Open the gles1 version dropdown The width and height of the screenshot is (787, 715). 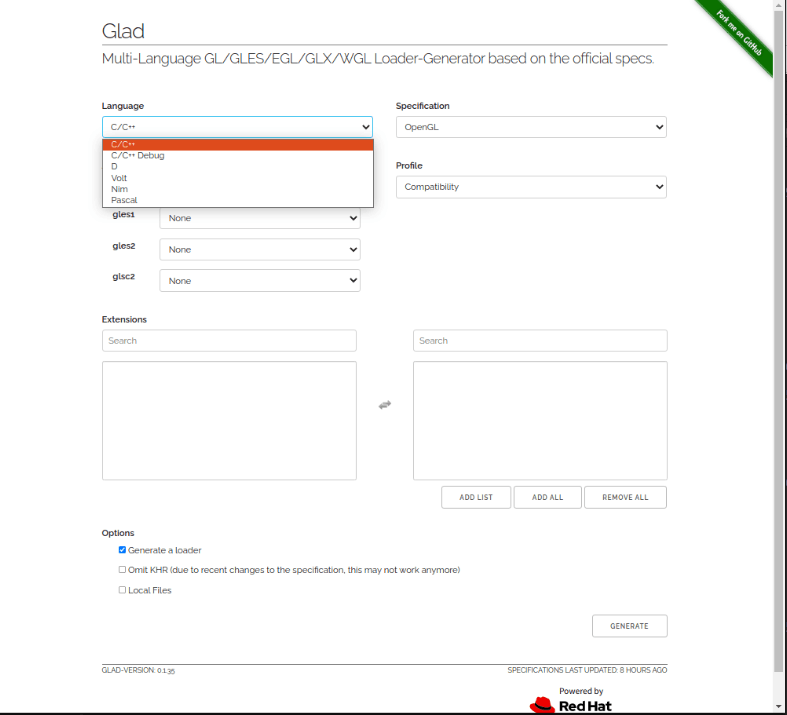260,218
